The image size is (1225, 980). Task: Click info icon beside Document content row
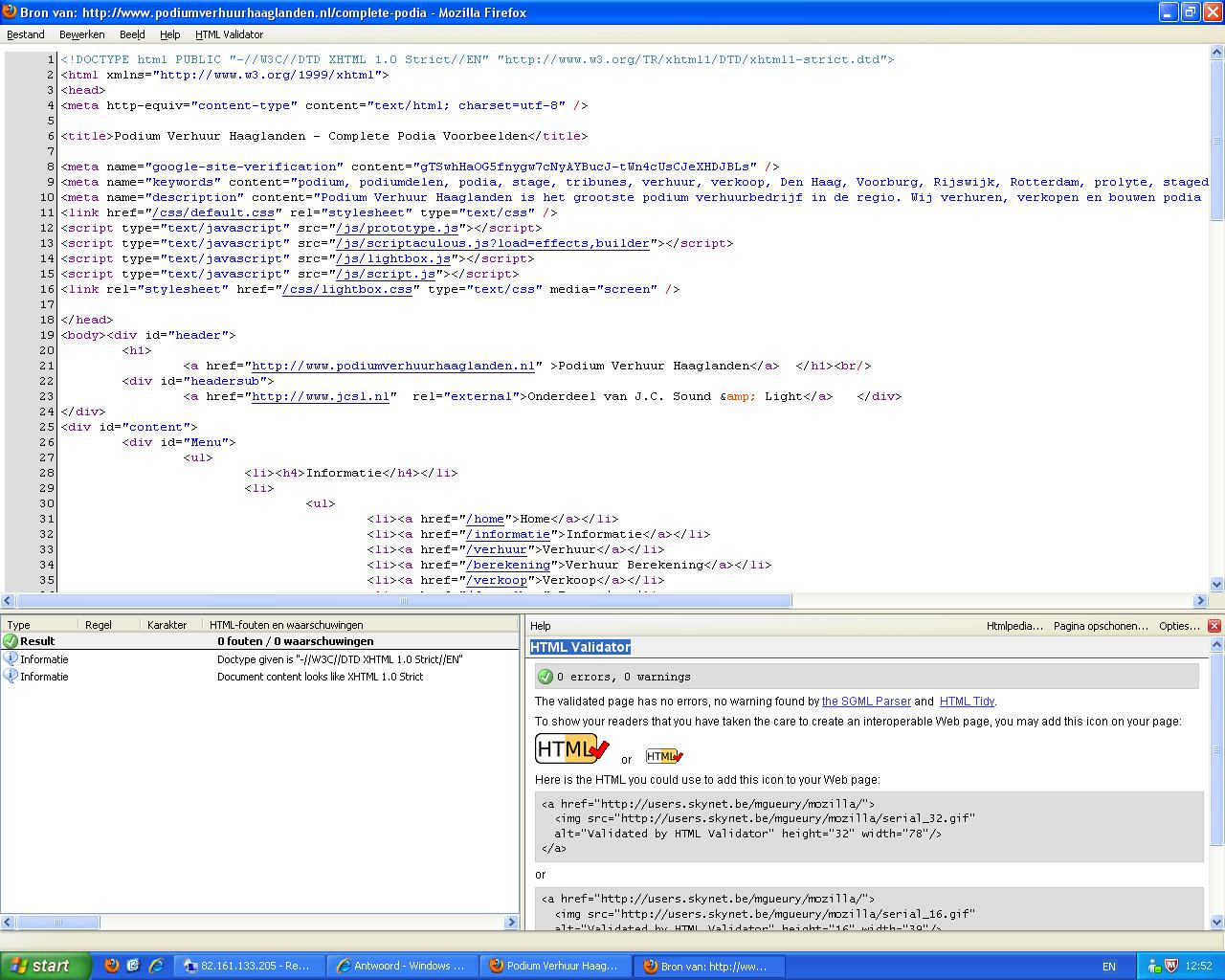(11, 677)
